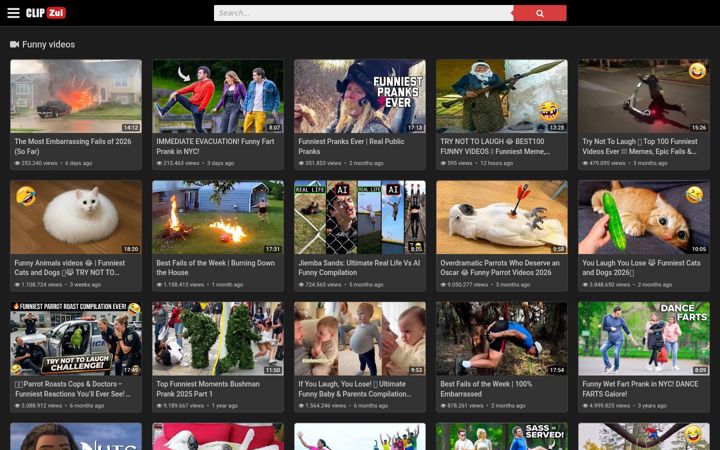
Task: Click the '1 year ago' upload time
Action: (x=224, y=405)
